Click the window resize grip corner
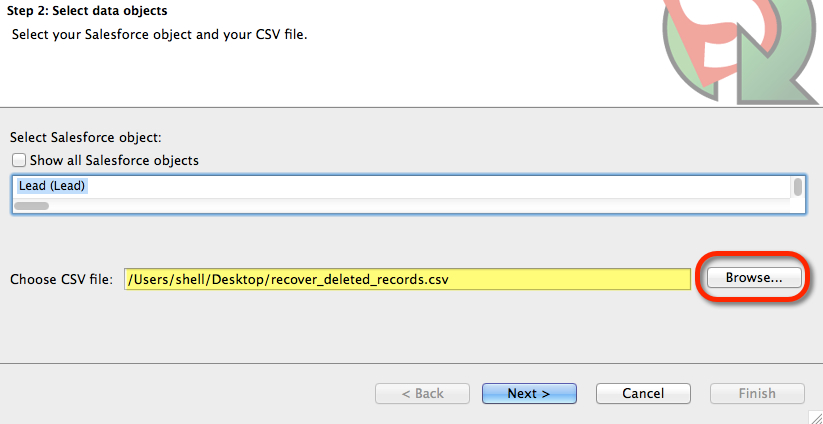Viewport: 823px width, 424px height. coord(815,417)
